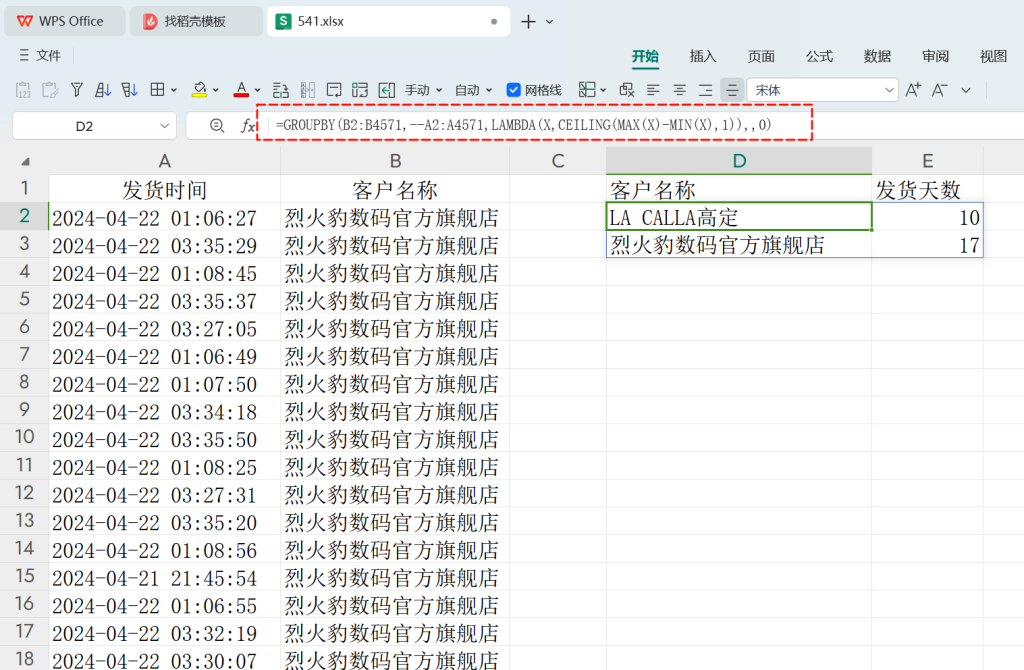Open the font color dropdown arrow
Screen dimensions: 1024x670
257,90
